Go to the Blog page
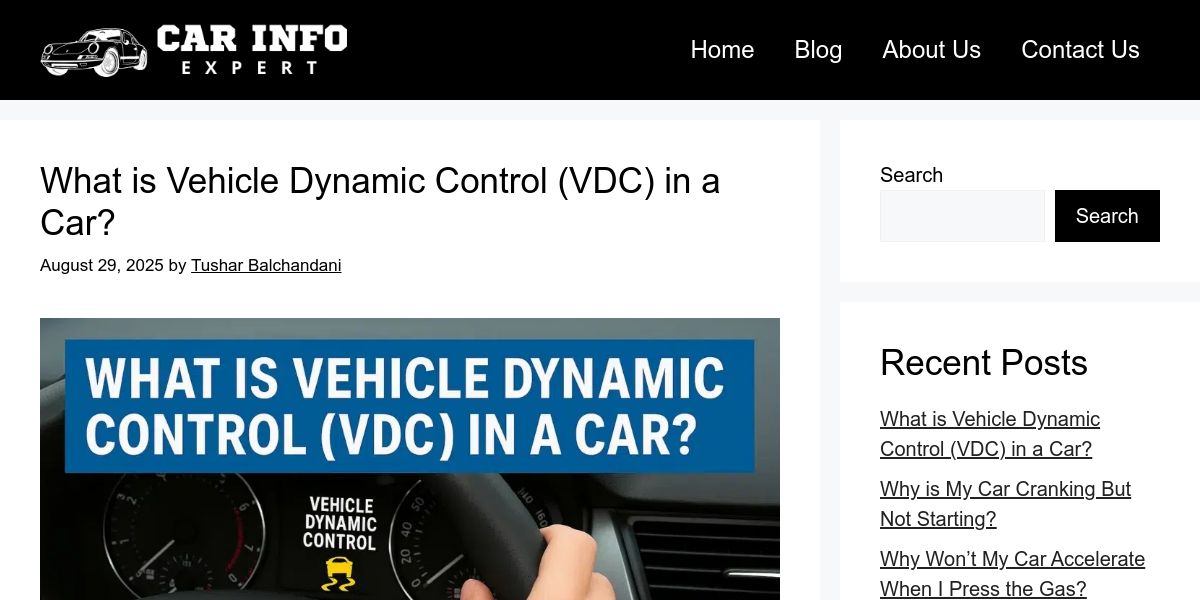The height and width of the screenshot is (600, 1200). click(x=818, y=50)
